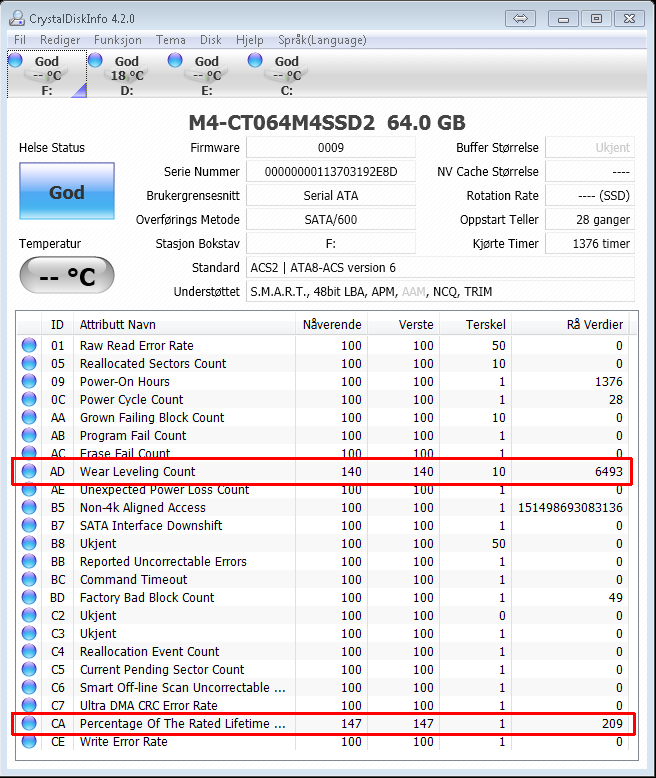This screenshot has width=656, height=778.
Task: Click the blue God health status button
Action: (x=67, y=191)
